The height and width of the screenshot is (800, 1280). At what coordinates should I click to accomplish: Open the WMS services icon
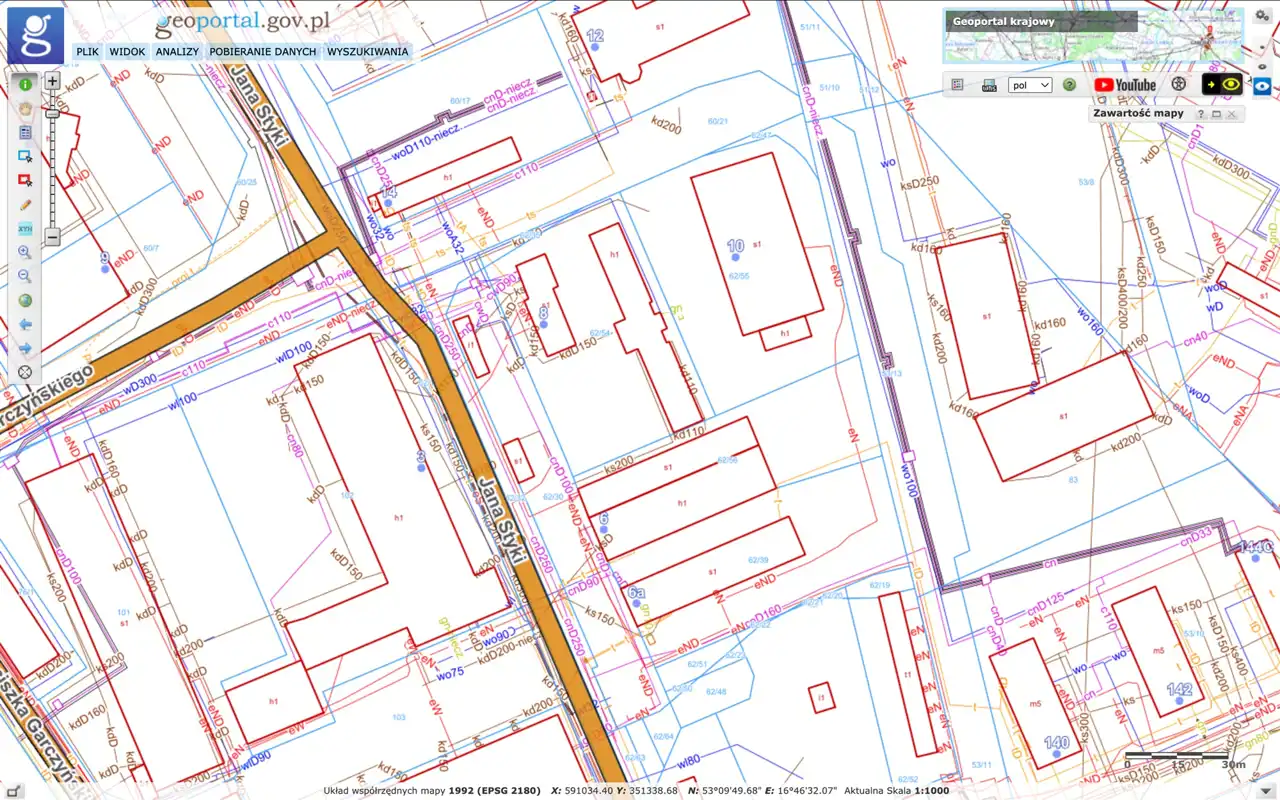point(989,86)
